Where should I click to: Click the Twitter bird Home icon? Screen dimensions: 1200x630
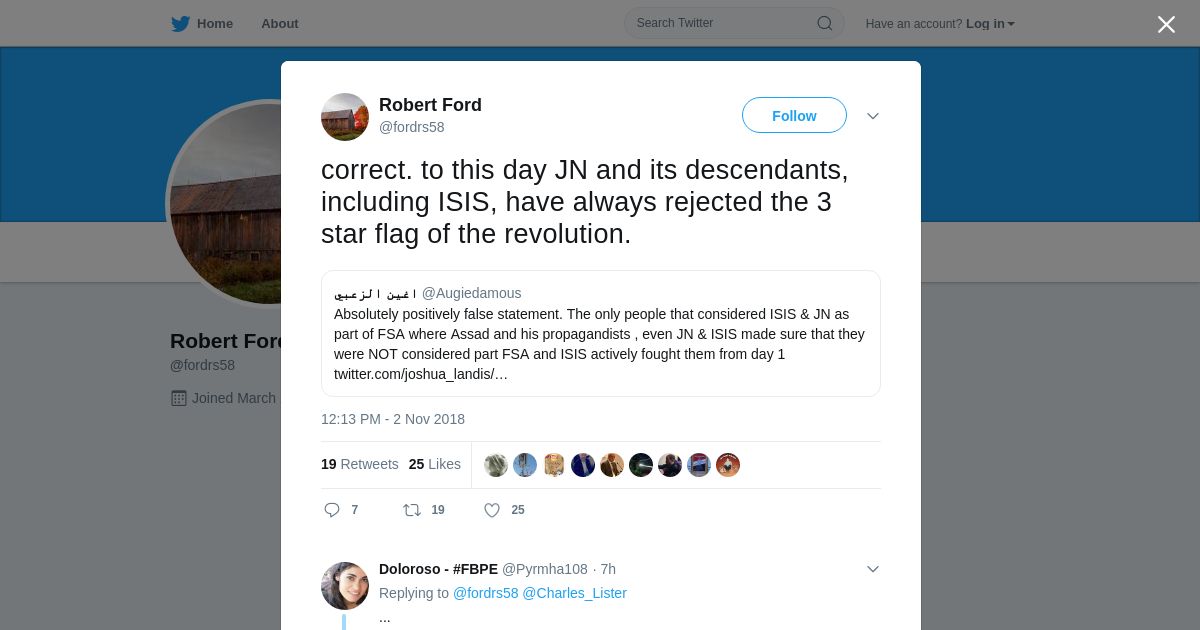(180, 24)
